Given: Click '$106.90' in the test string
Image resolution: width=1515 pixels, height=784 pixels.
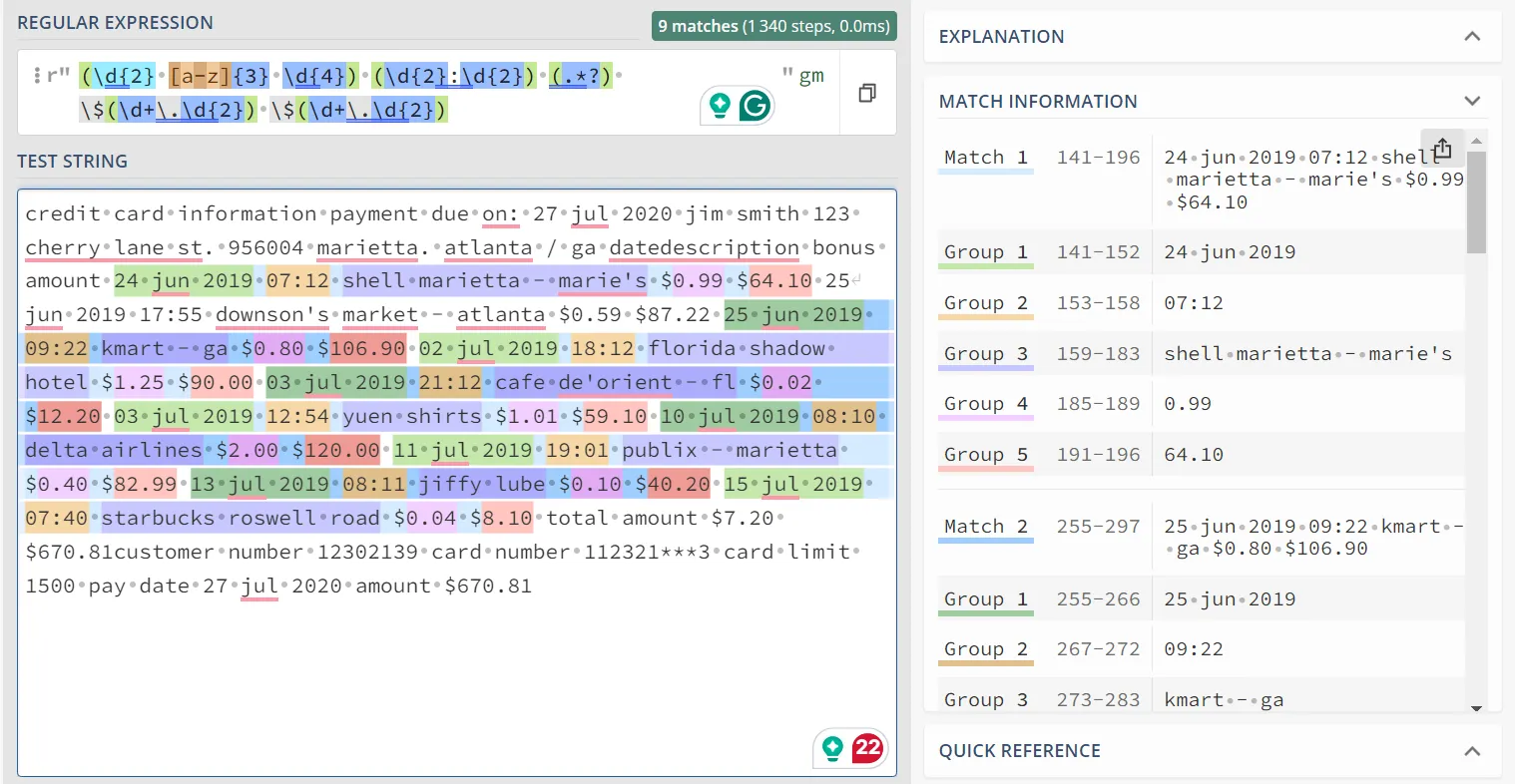Looking at the screenshot, I should pos(361,349).
